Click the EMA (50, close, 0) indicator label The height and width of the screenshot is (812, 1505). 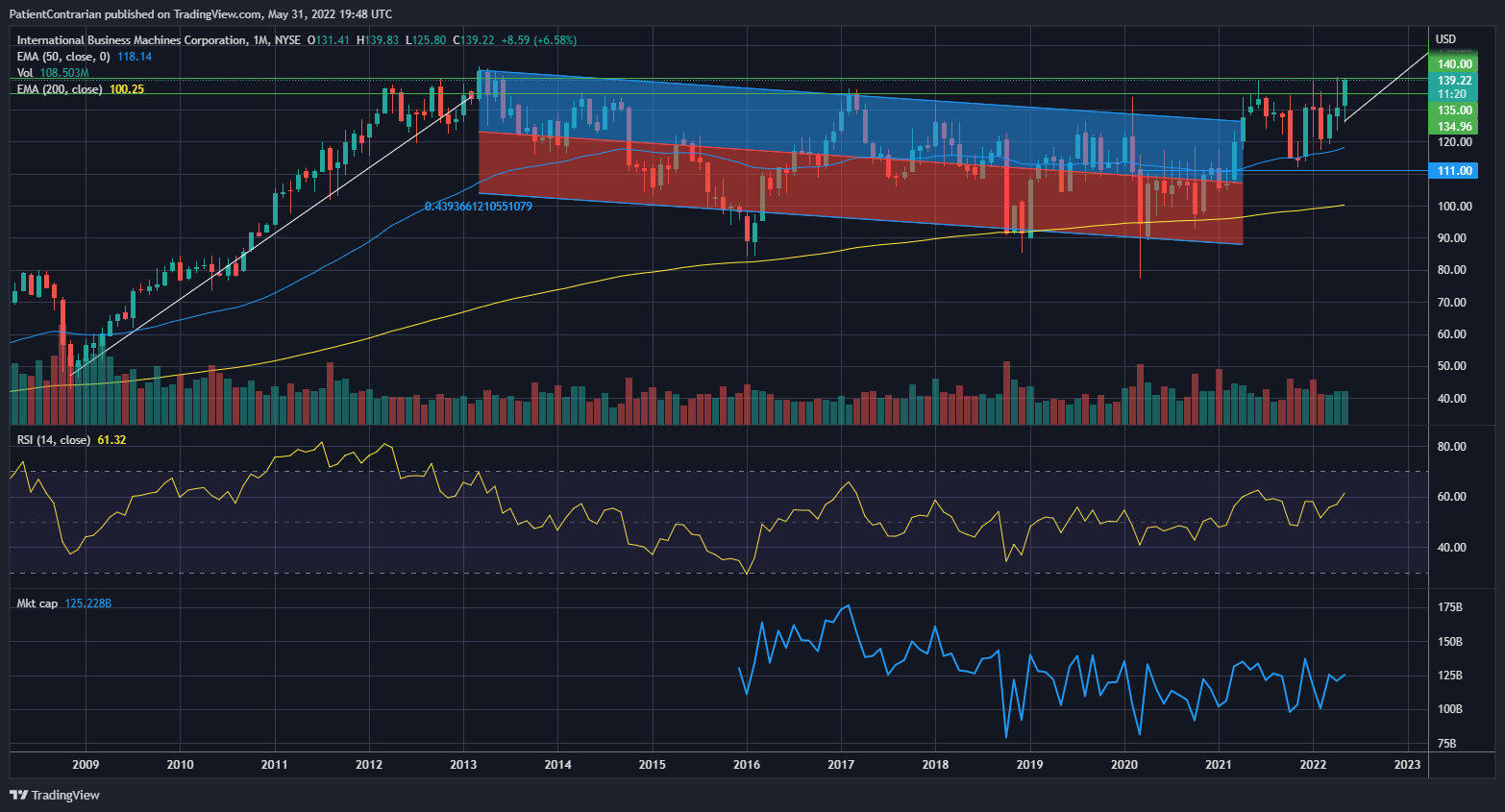tap(63, 57)
